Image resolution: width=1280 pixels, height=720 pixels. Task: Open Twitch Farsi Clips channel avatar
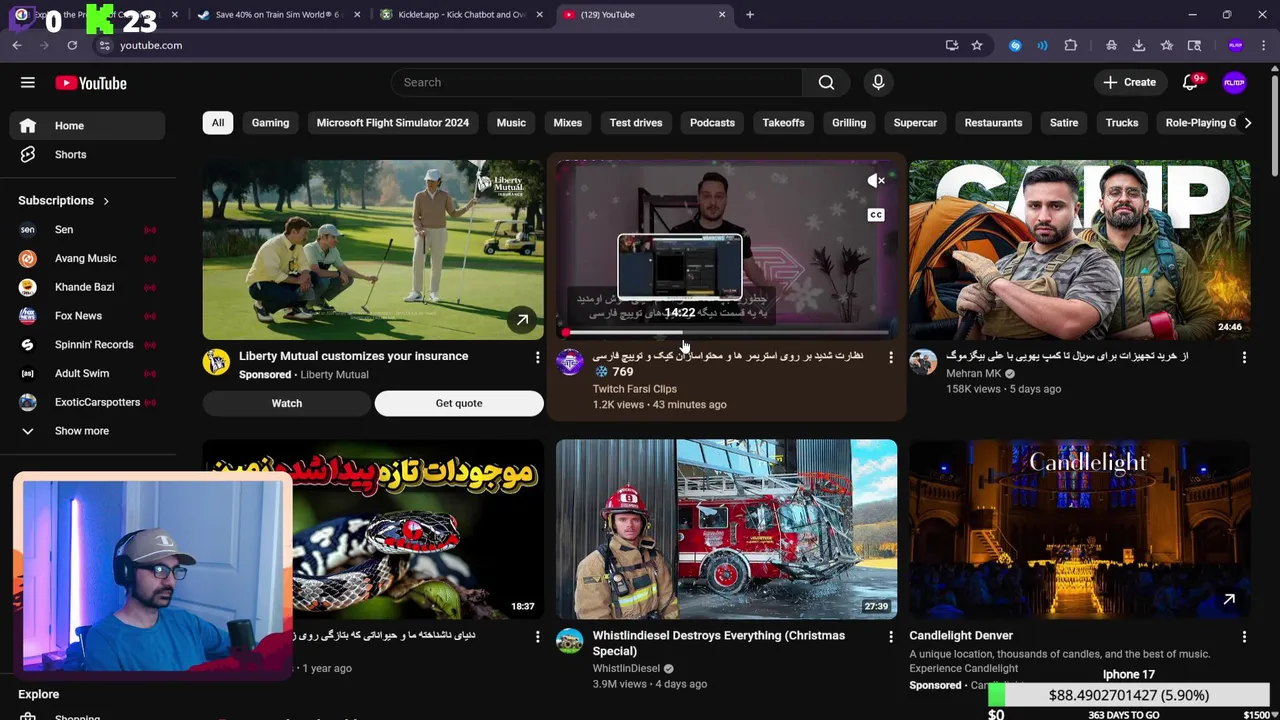tap(569, 362)
